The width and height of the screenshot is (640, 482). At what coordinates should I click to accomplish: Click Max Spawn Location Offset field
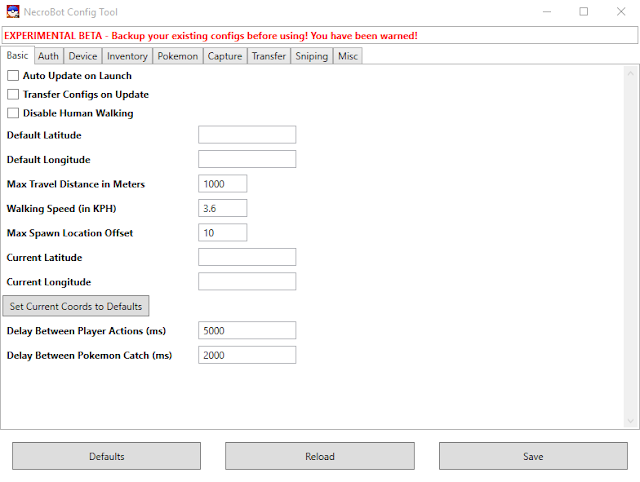click(x=222, y=233)
